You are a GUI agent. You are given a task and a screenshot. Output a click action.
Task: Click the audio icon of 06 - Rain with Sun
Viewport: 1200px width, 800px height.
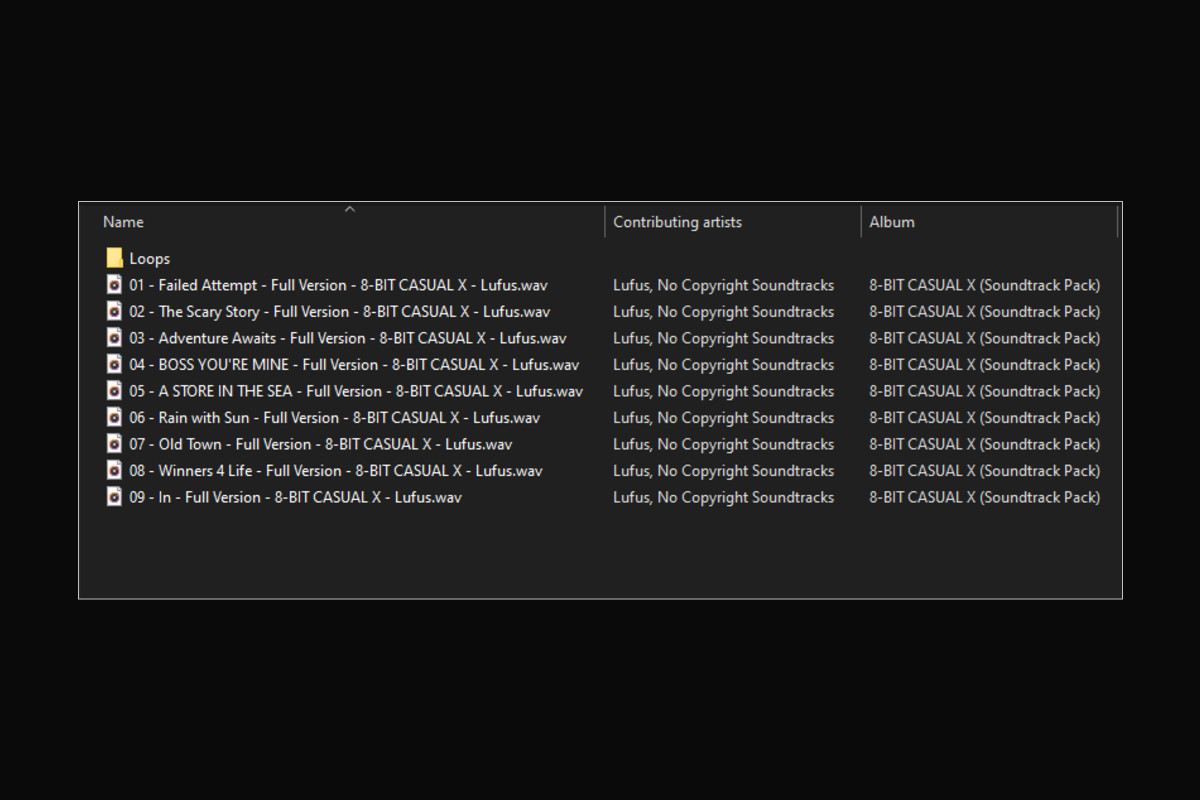114,417
